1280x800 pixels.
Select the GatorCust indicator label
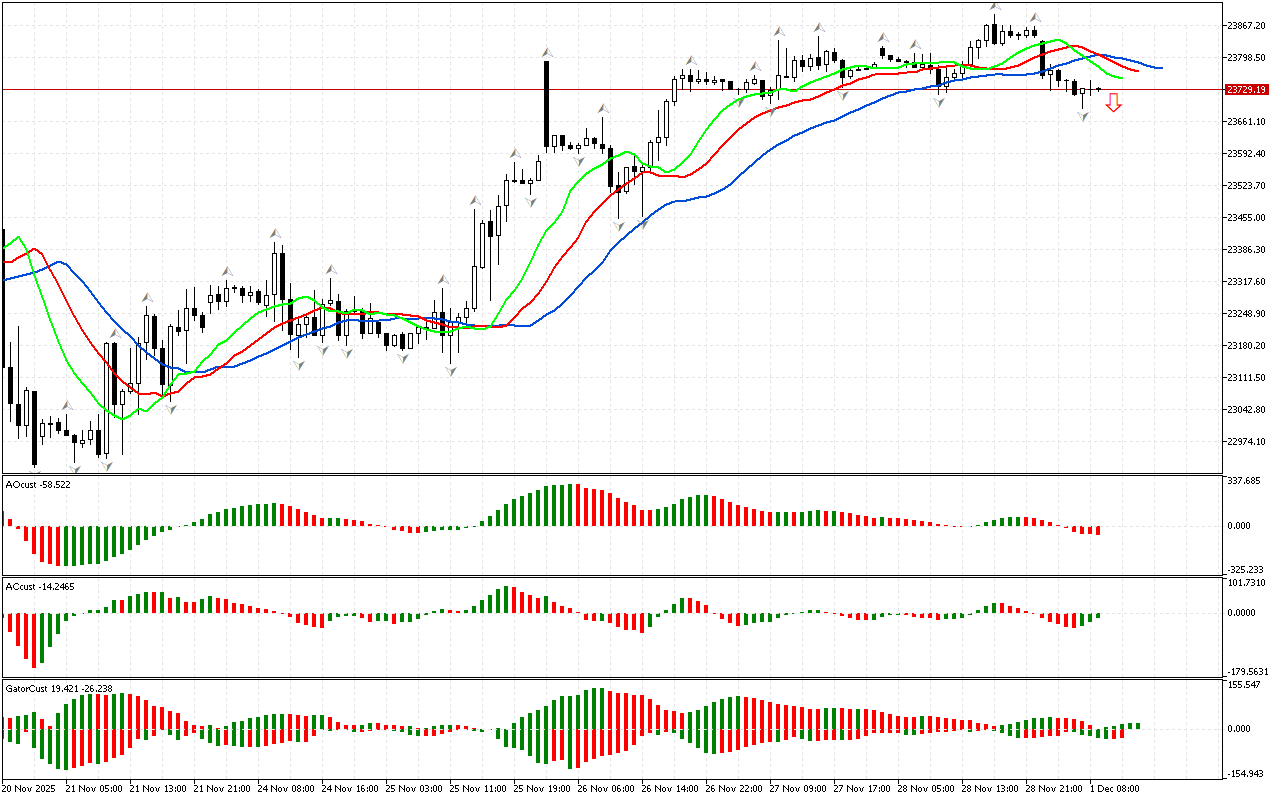pos(59,689)
